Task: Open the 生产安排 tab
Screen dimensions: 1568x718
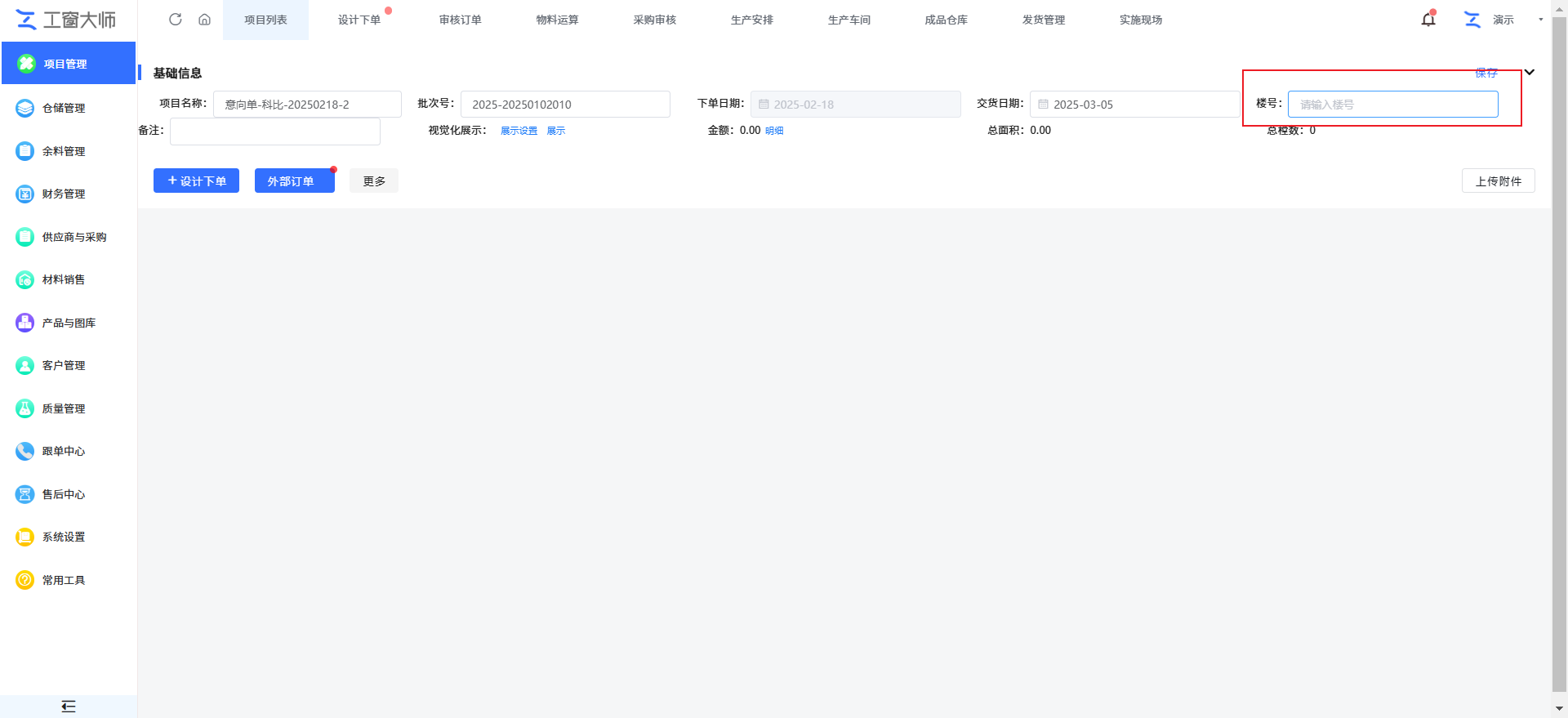Action: (751, 20)
